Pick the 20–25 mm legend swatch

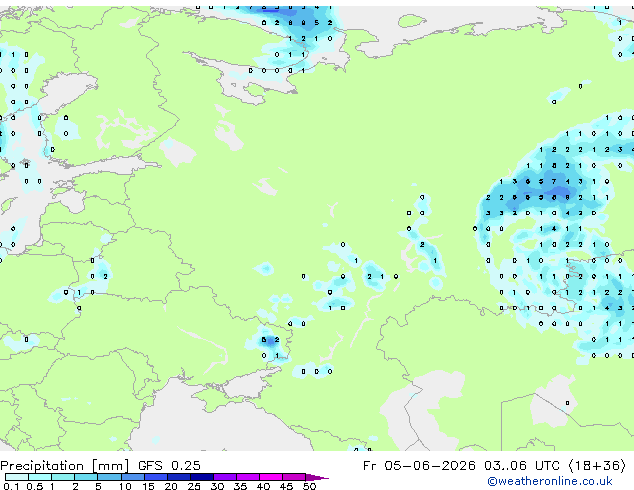tap(179, 477)
